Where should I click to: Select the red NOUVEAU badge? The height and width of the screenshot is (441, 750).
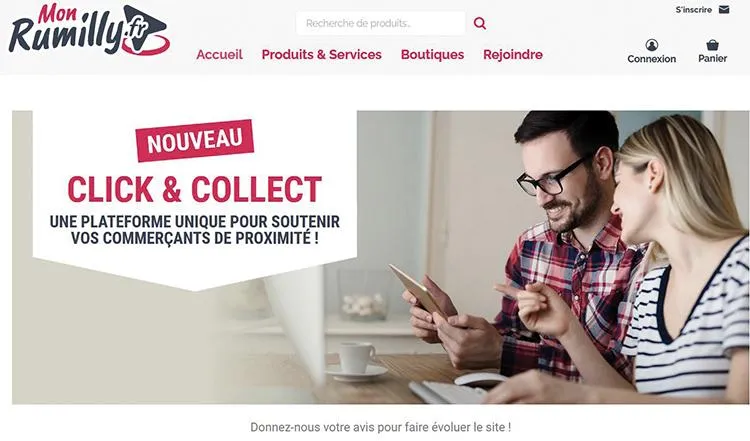pyautogui.click(x=195, y=141)
